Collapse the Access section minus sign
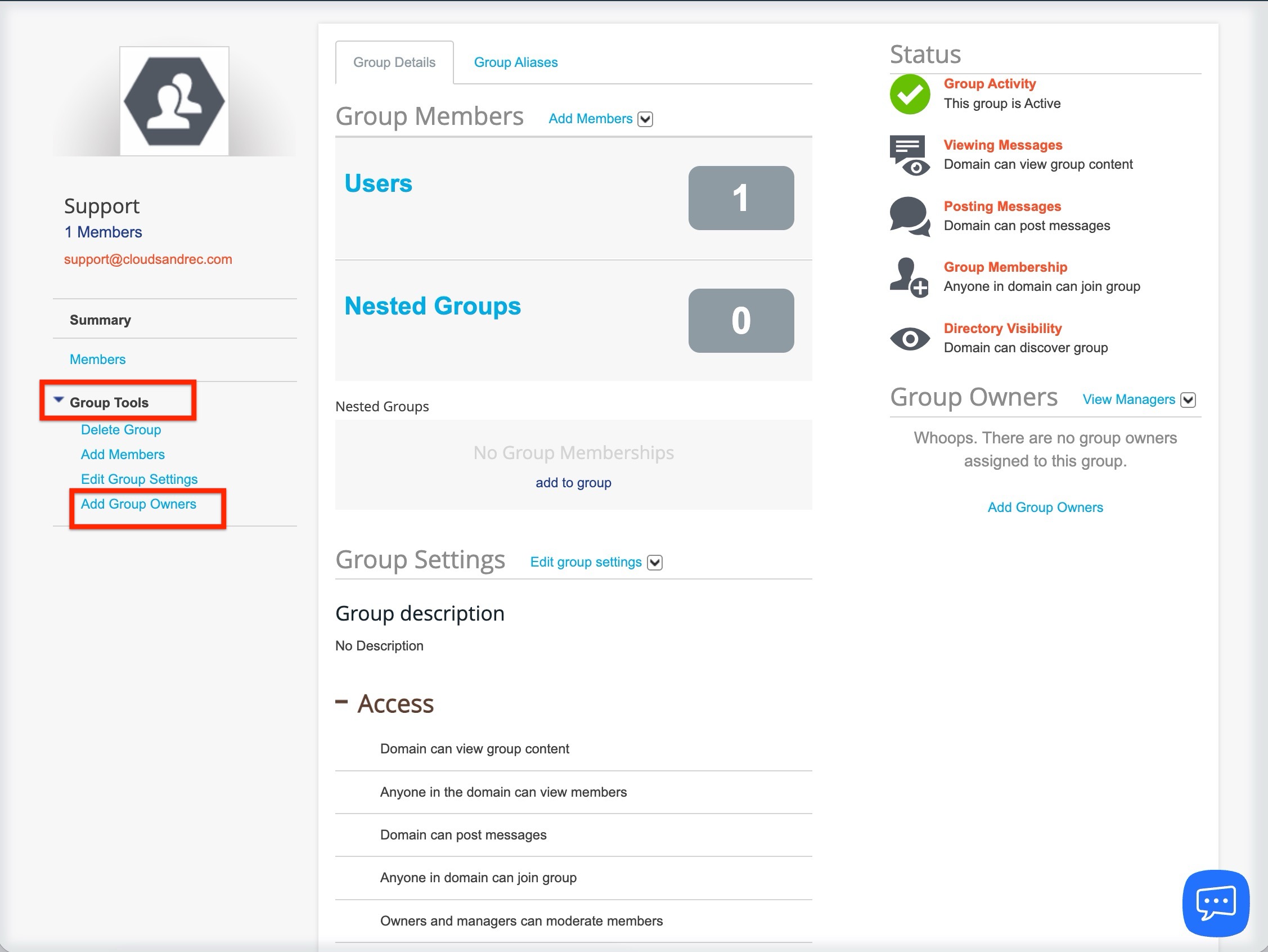Screen dimensions: 1268x952 (341, 702)
